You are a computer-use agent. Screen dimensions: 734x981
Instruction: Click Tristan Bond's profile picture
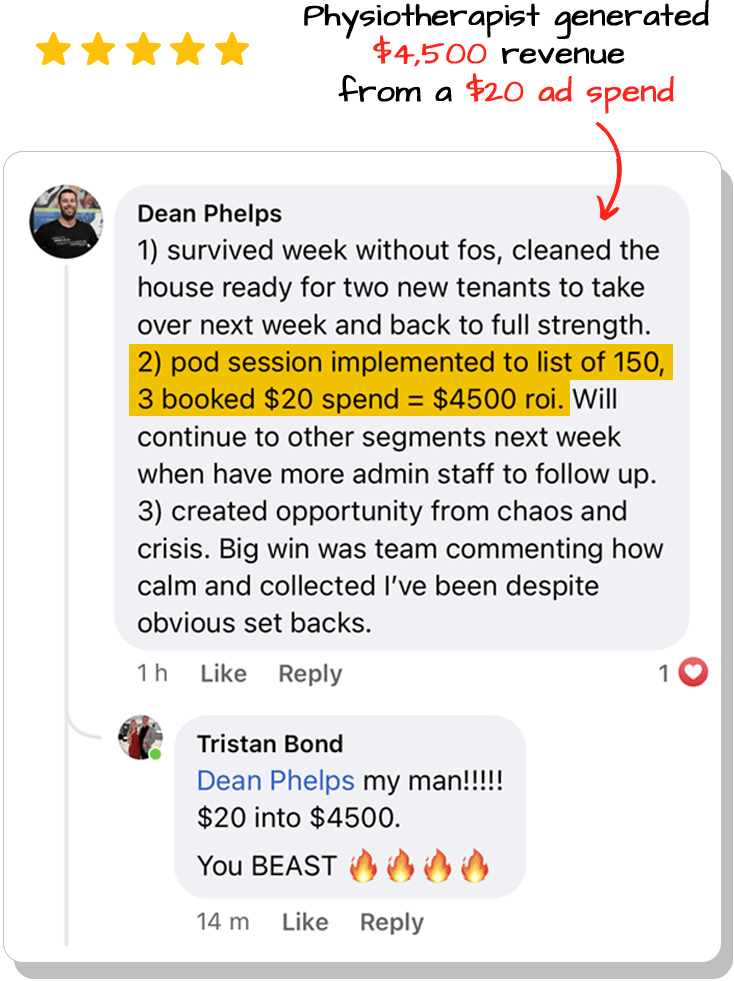[141, 738]
